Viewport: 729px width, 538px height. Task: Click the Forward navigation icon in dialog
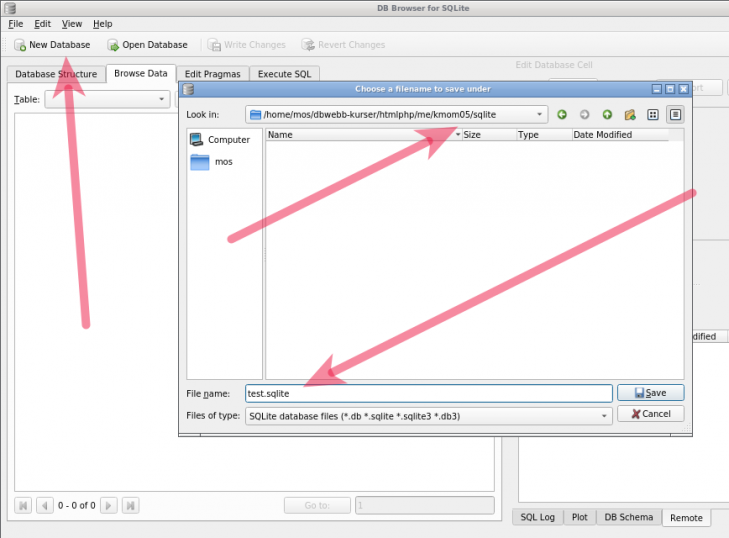584,114
